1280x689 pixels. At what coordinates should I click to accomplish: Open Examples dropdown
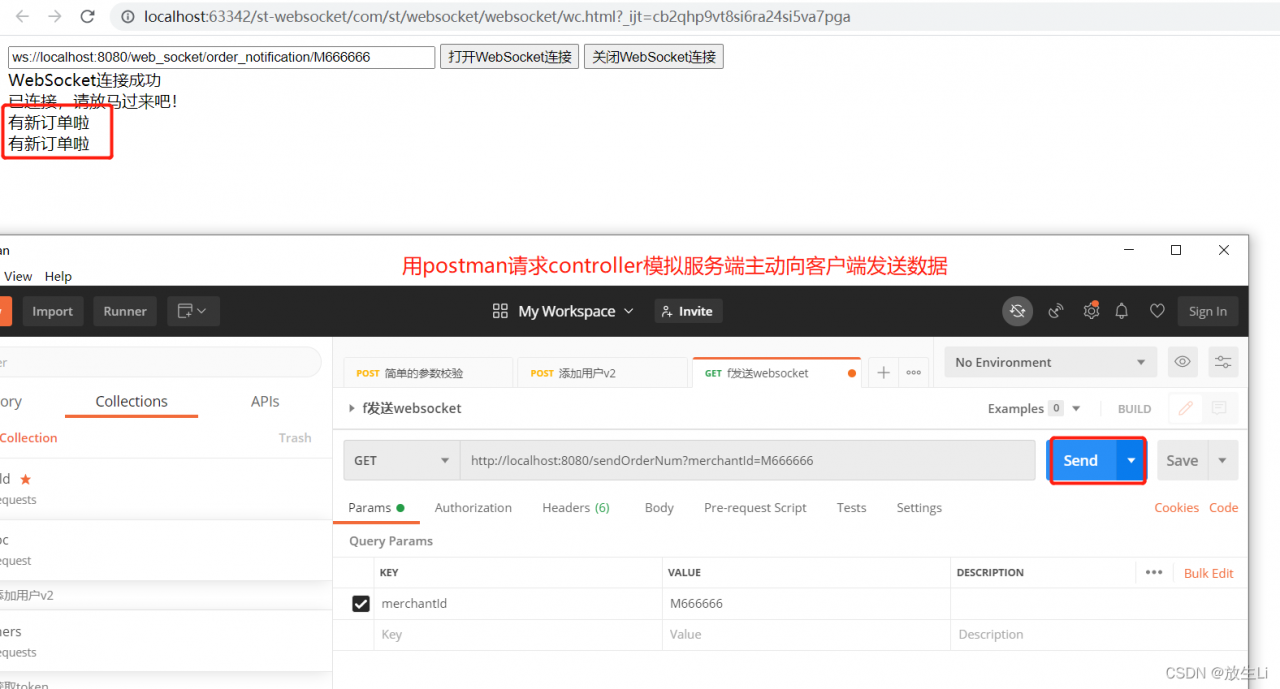point(1034,408)
